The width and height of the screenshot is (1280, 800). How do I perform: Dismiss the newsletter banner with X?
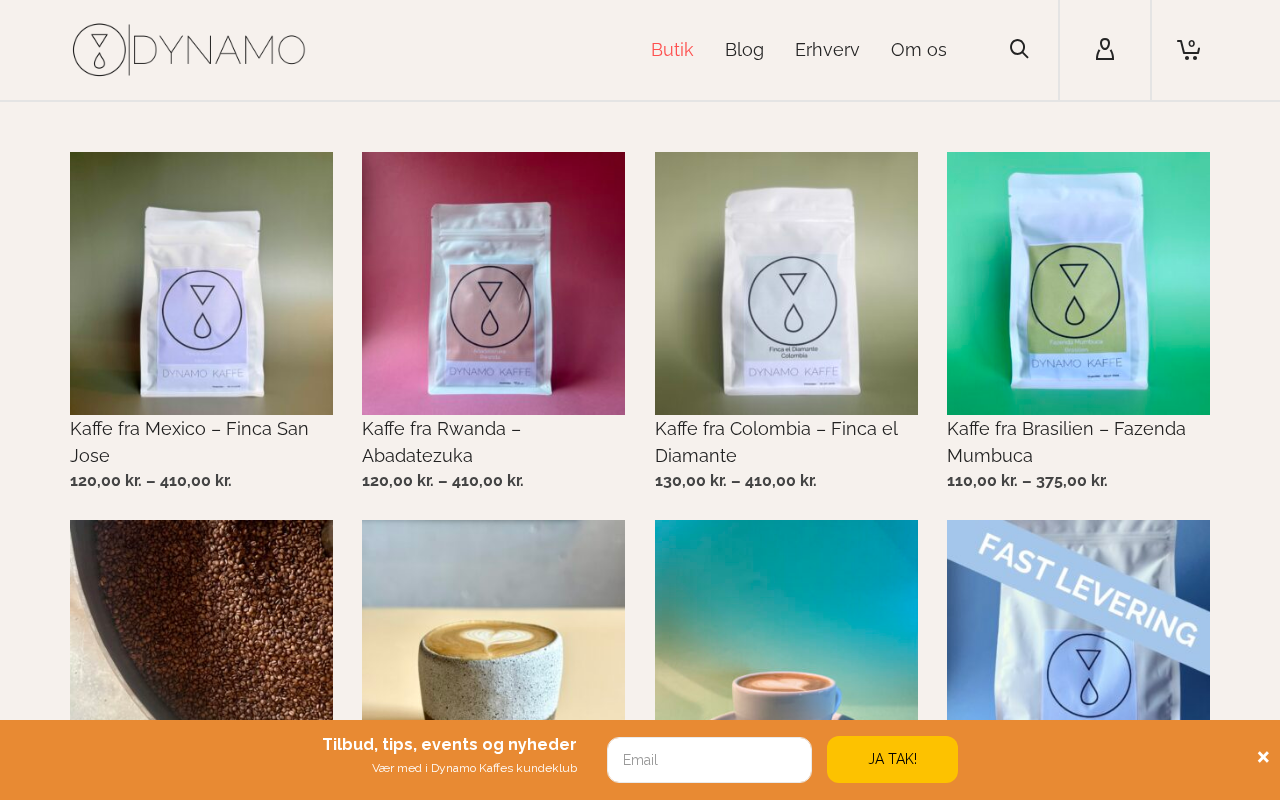point(1263,757)
